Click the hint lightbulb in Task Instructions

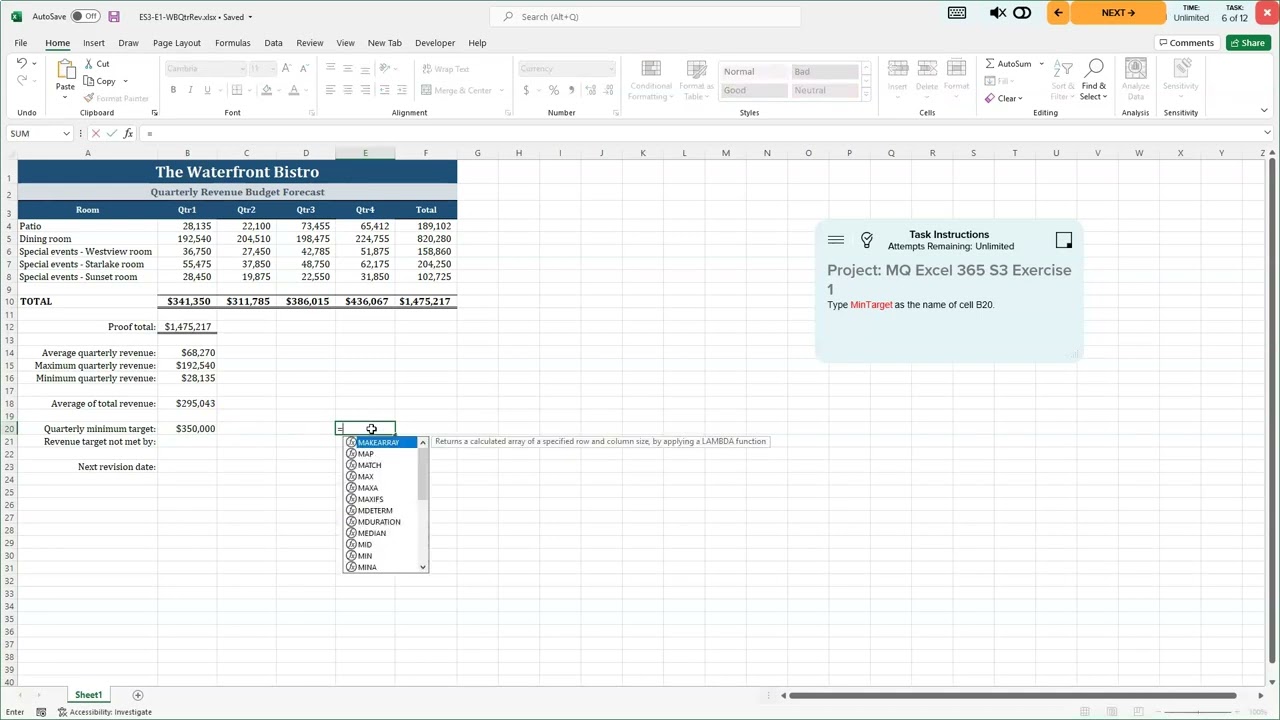coord(867,240)
